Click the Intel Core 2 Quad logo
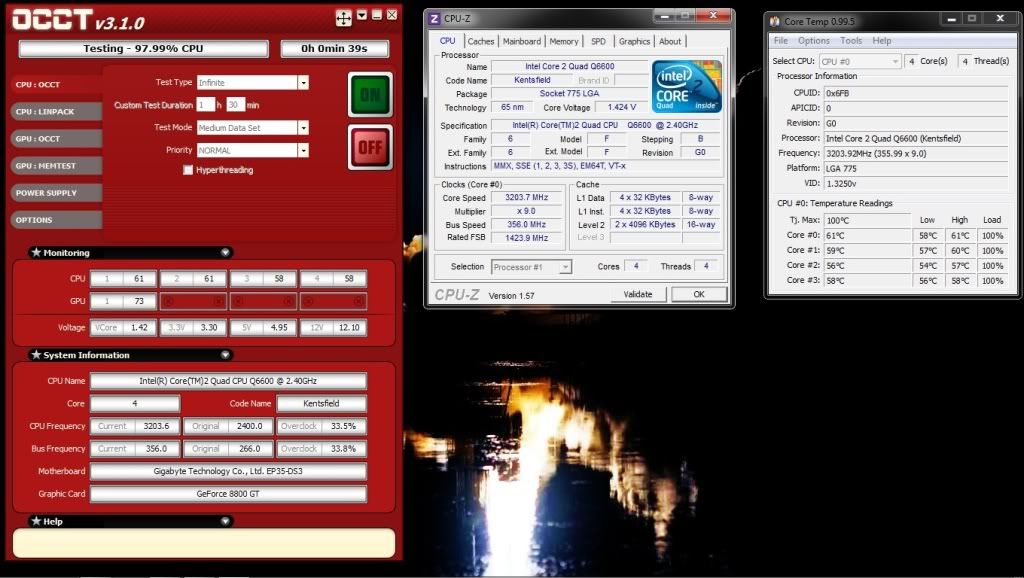Screen dimensions: 1024x578 click(687, 86)
